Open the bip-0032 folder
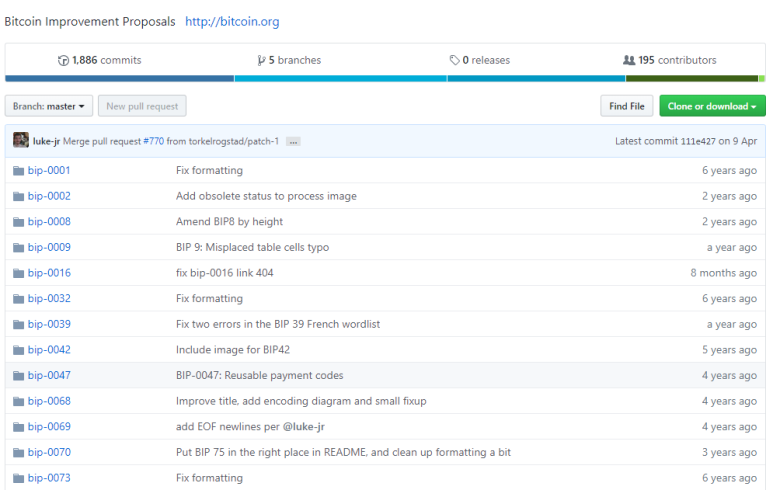The image size is (773, 490). [x=49, y=299]
